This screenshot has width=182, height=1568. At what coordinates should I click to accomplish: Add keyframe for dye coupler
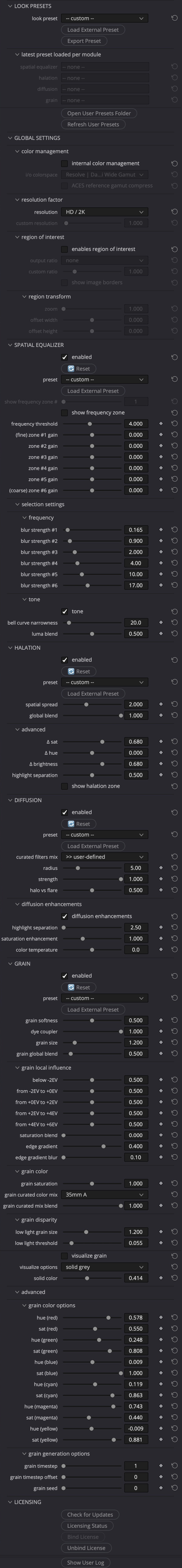click(161, 1031)
